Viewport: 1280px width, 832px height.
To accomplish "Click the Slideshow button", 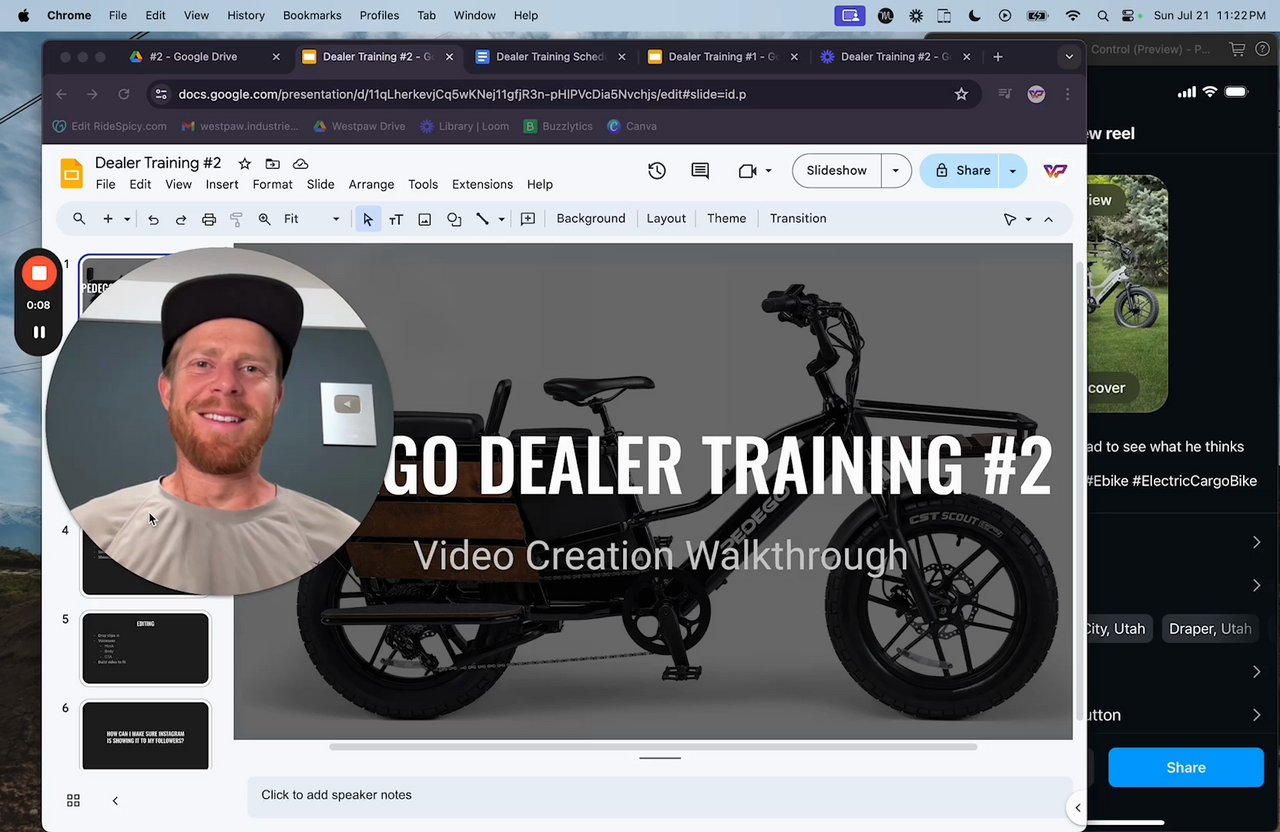I will click(x=837, y=171).
